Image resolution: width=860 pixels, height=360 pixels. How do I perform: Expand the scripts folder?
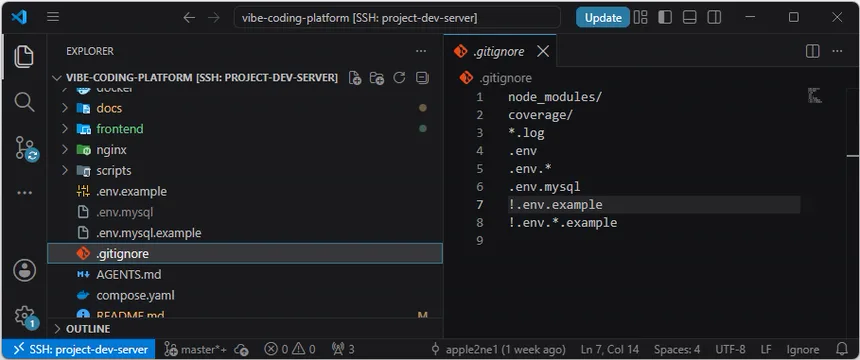point(65,171)
